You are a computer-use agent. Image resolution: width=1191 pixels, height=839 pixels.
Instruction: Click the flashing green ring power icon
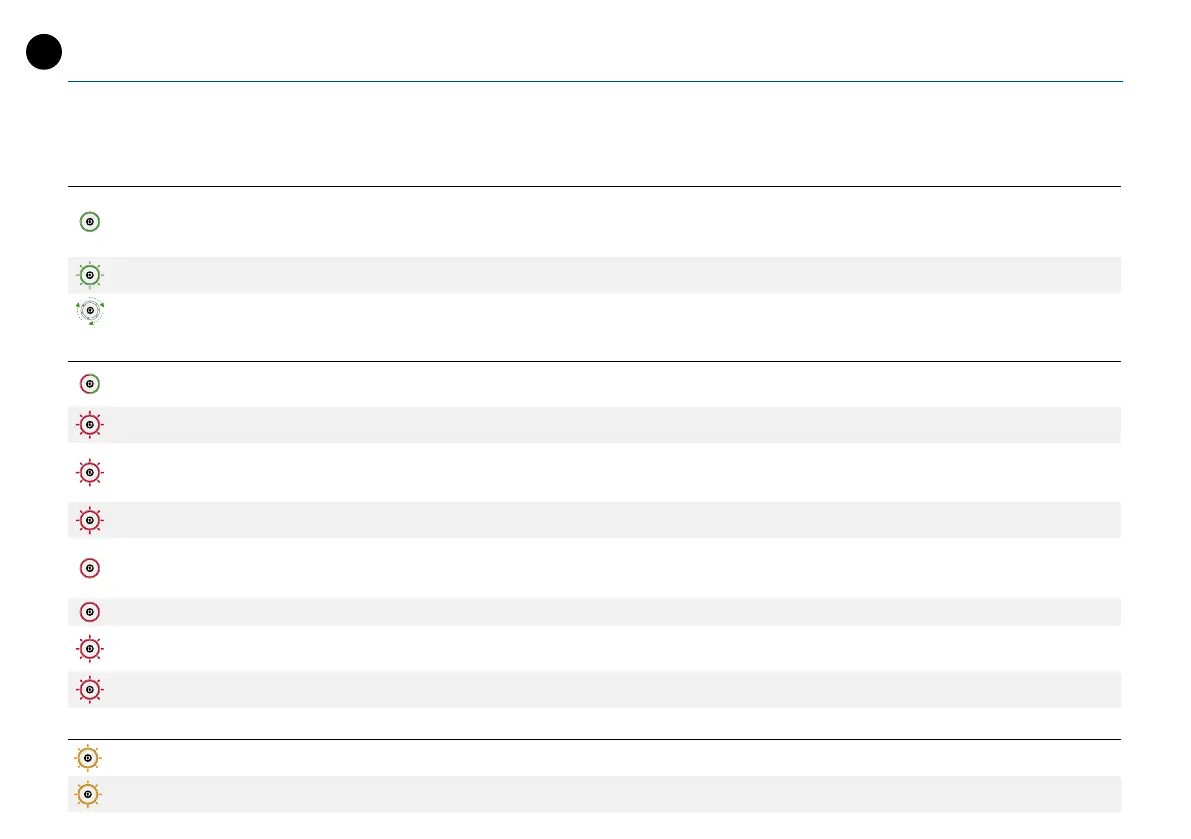(90, 275)
